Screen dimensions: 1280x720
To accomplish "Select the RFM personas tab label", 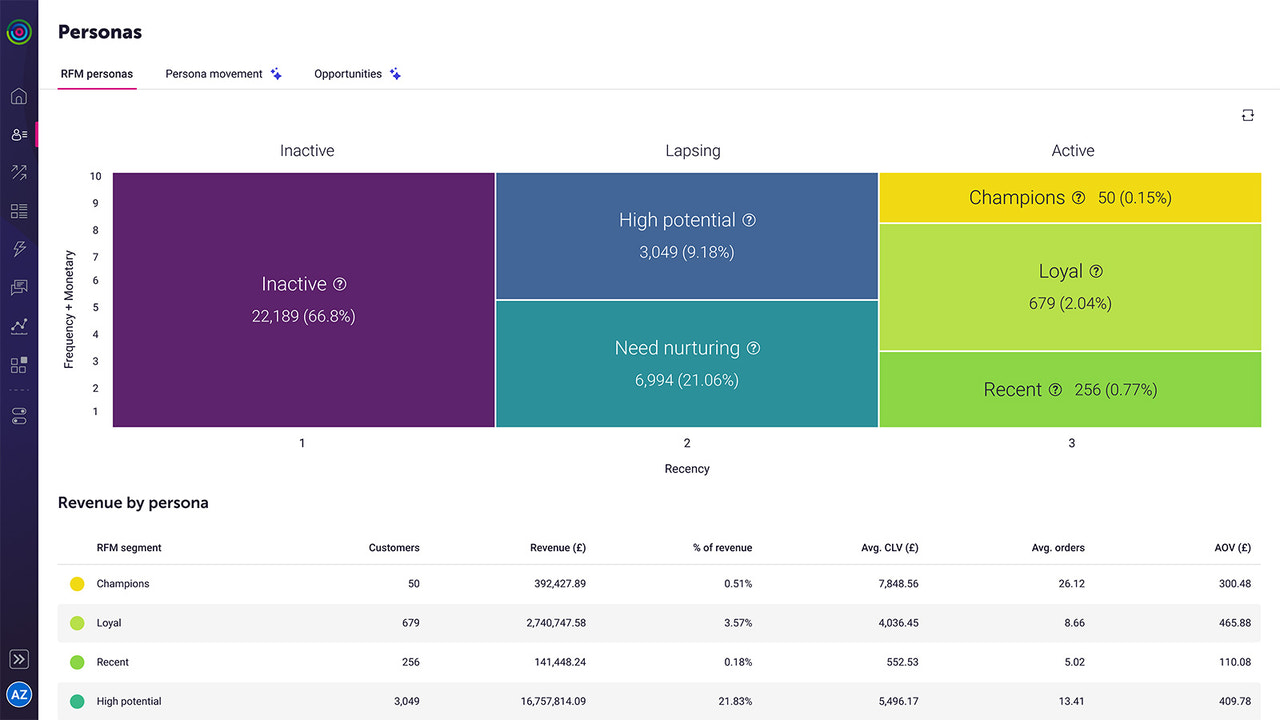I will point(96,73).
